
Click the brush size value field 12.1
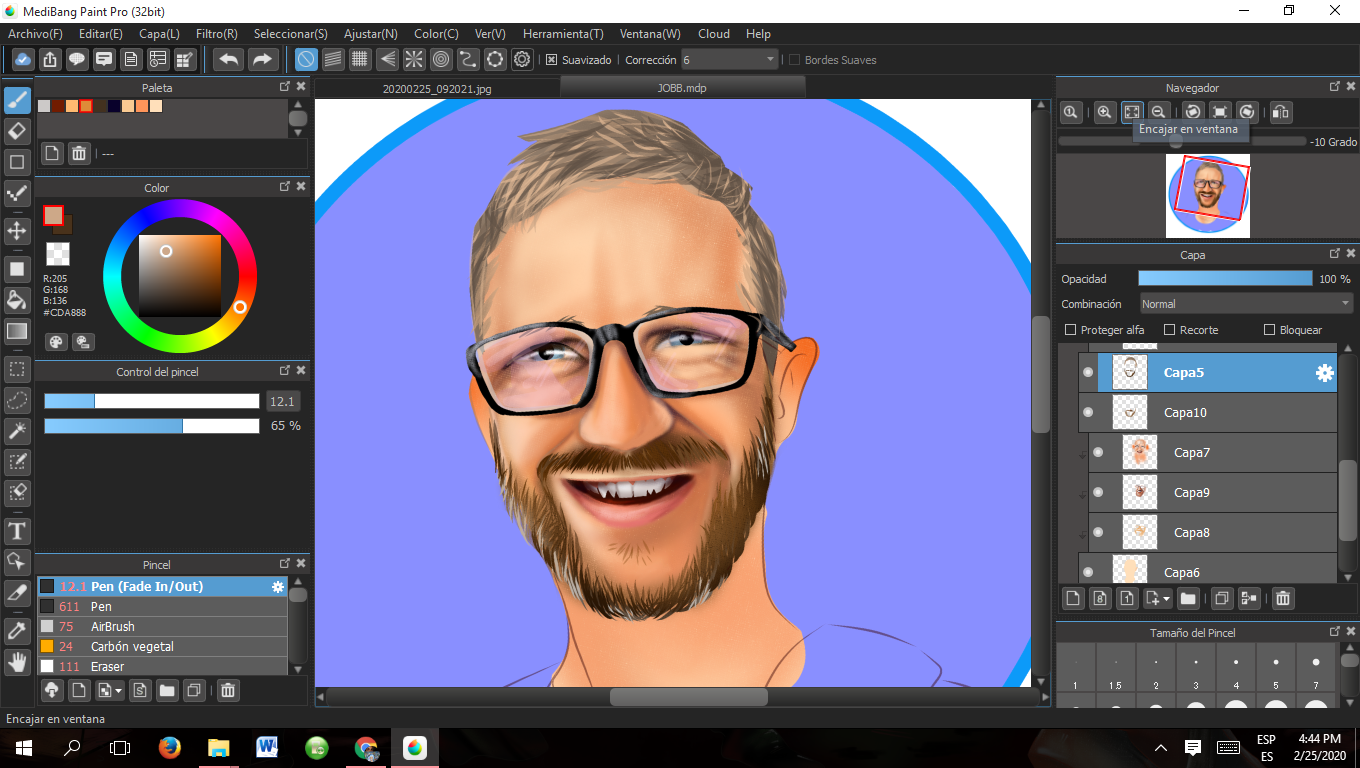coord(283,401)
